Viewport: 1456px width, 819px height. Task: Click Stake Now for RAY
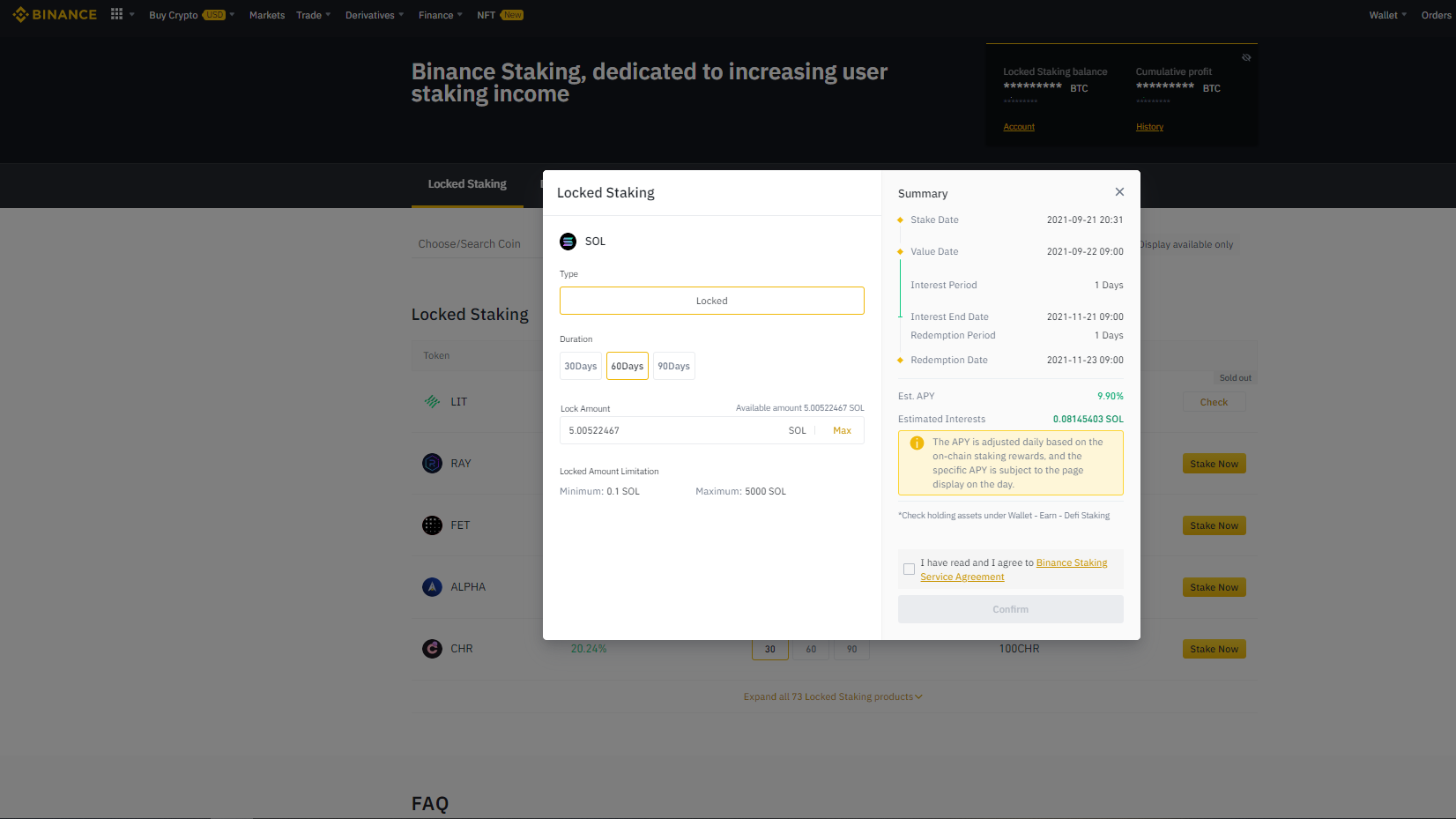1214,465
